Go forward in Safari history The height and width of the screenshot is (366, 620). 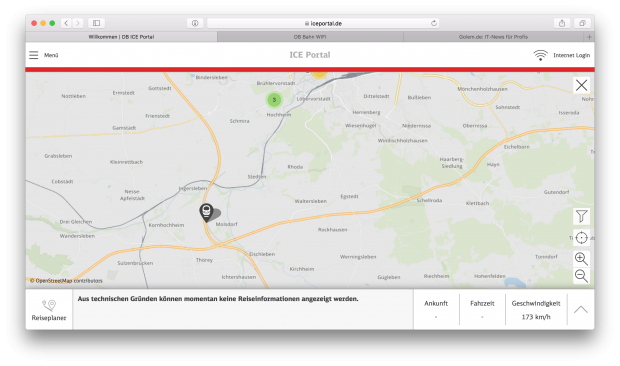point(78,23)
